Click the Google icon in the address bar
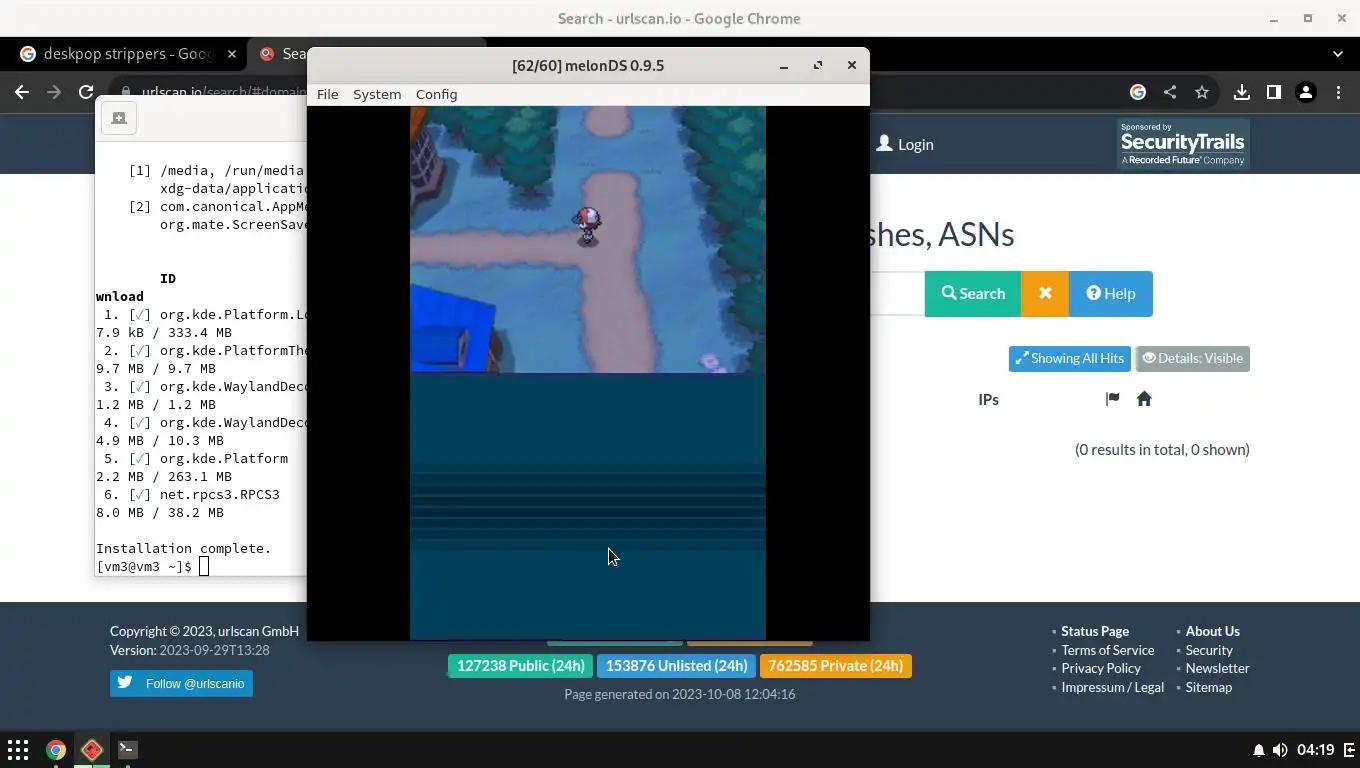Image resolution: width=1360 pixels, height=768 pixels. (1138, 92)
